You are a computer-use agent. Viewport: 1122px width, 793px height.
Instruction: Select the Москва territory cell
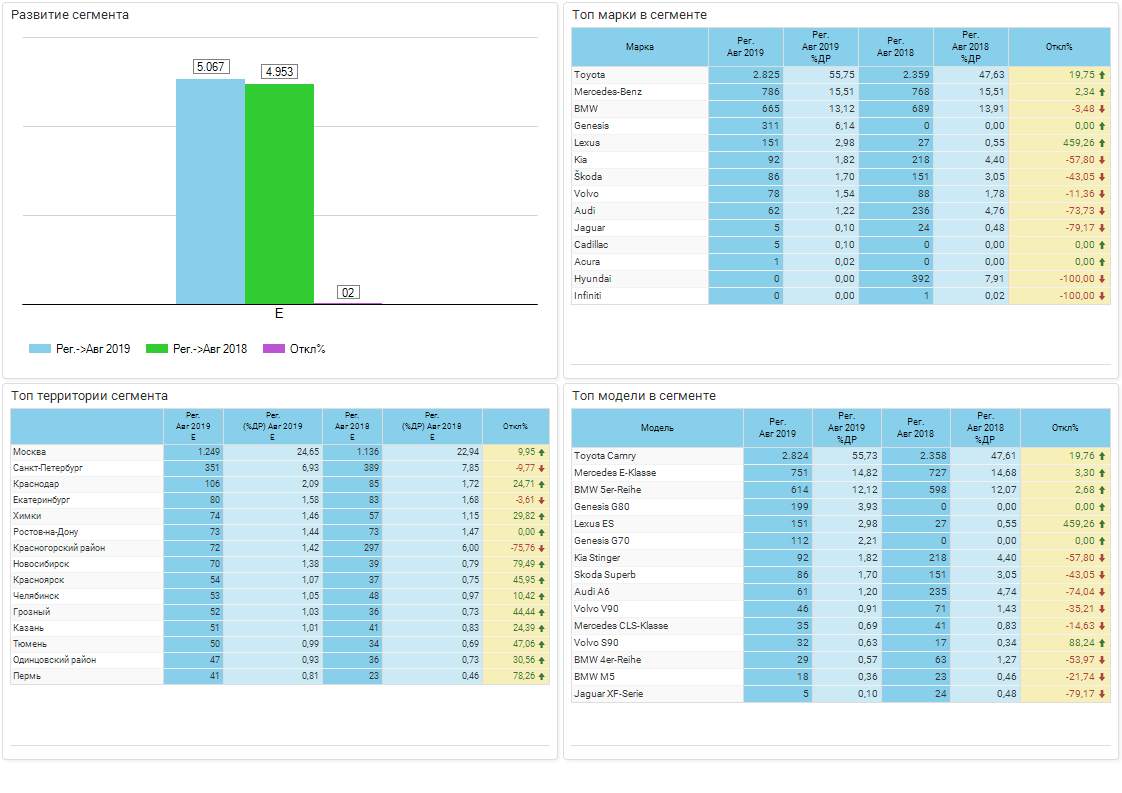pyautogui.click(x=87, y=452)
